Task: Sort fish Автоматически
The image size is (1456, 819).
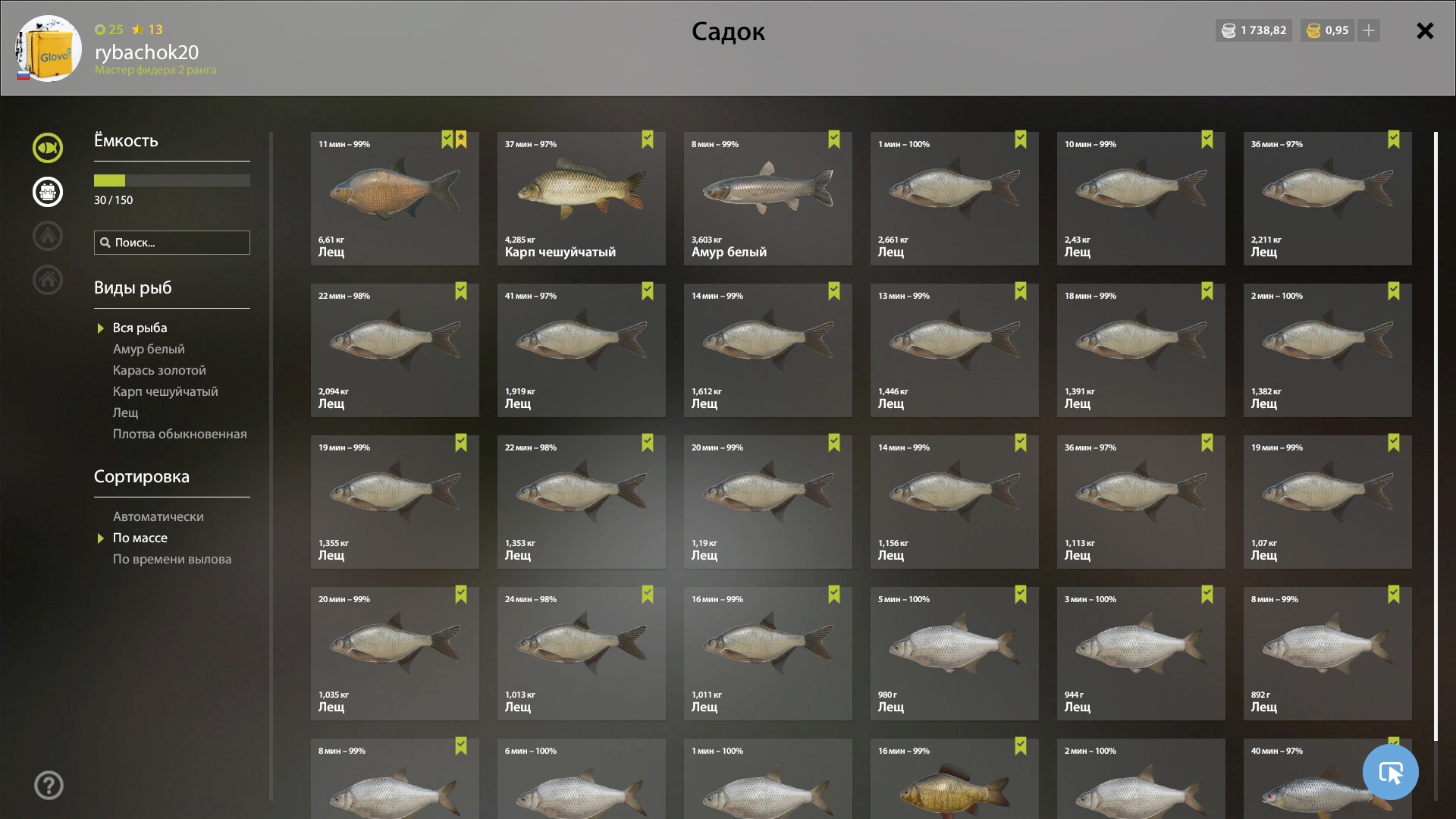Action: pyautogui.click(x=158, y=516)
